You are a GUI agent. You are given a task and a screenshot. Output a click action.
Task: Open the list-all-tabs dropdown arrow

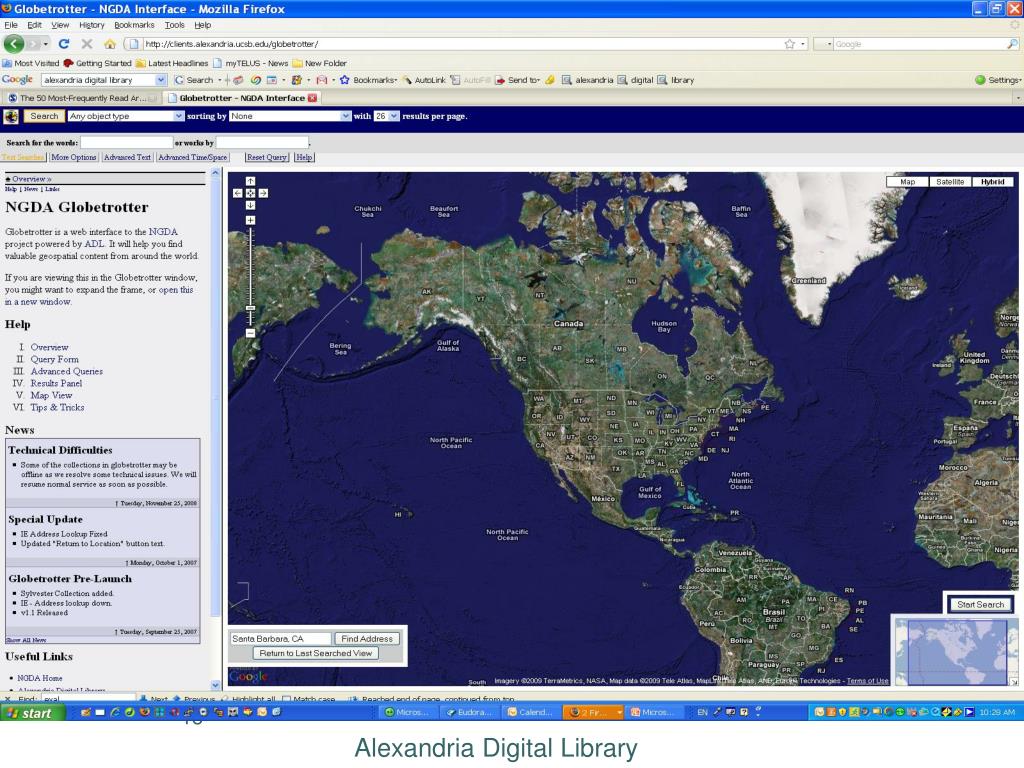click(1017, 98)
